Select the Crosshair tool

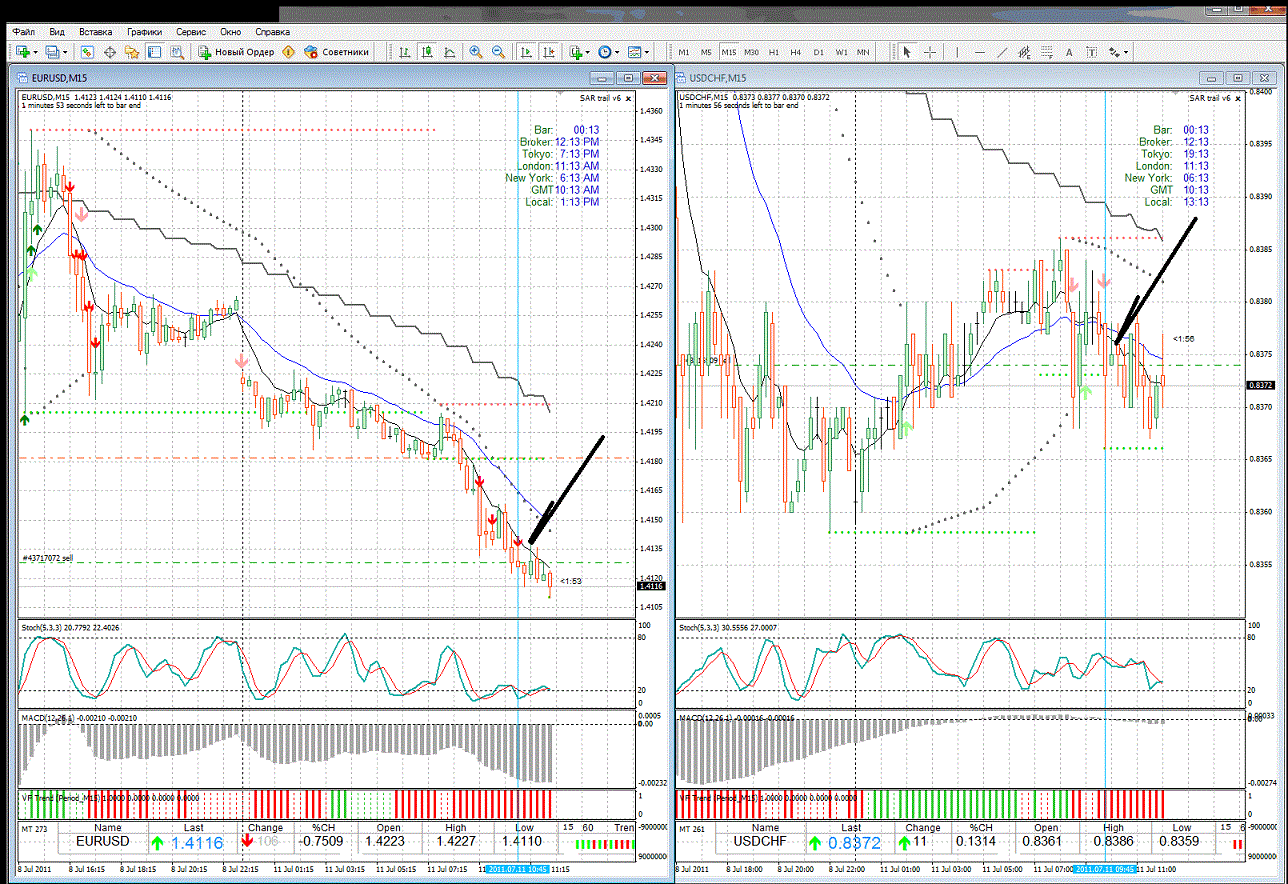click(x=930, y=51)
